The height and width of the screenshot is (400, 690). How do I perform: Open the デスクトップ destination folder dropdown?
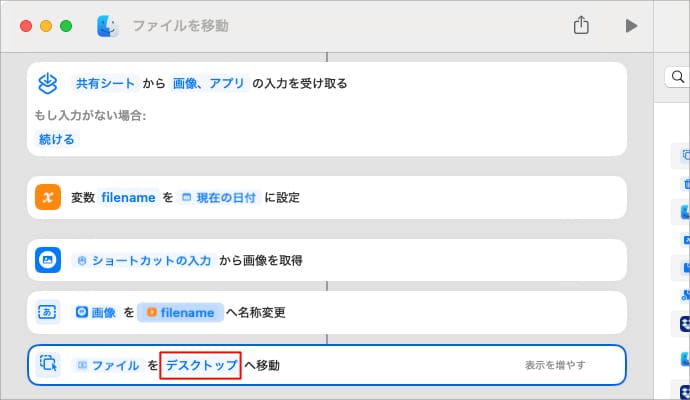tap(201, 365)
